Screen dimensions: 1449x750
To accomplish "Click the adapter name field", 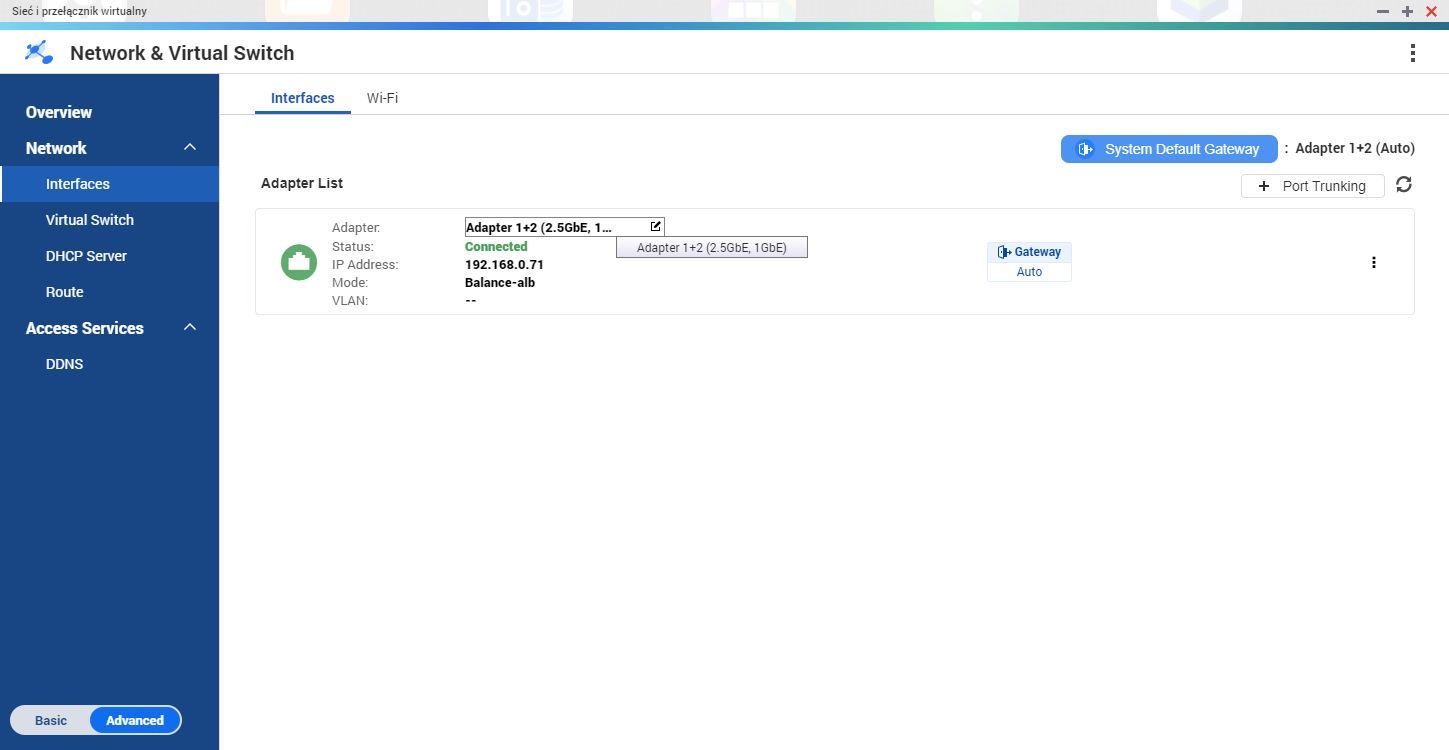I will 565,227.
